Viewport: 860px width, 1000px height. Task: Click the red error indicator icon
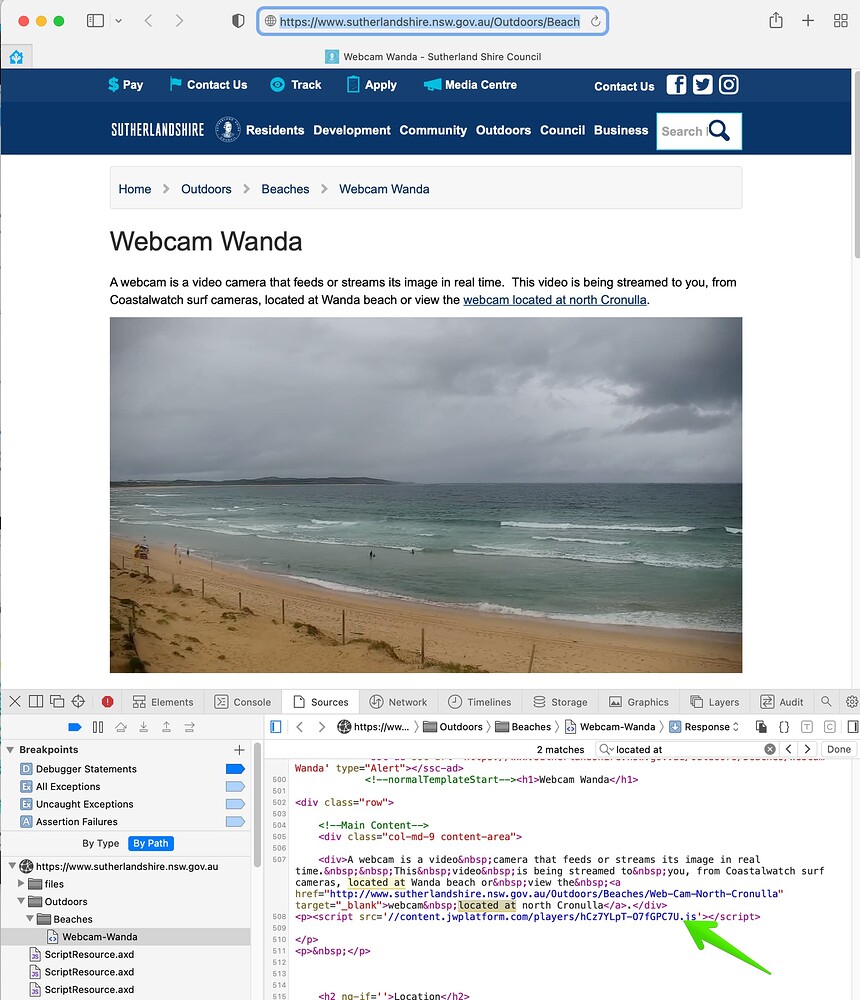click(107, 702)
